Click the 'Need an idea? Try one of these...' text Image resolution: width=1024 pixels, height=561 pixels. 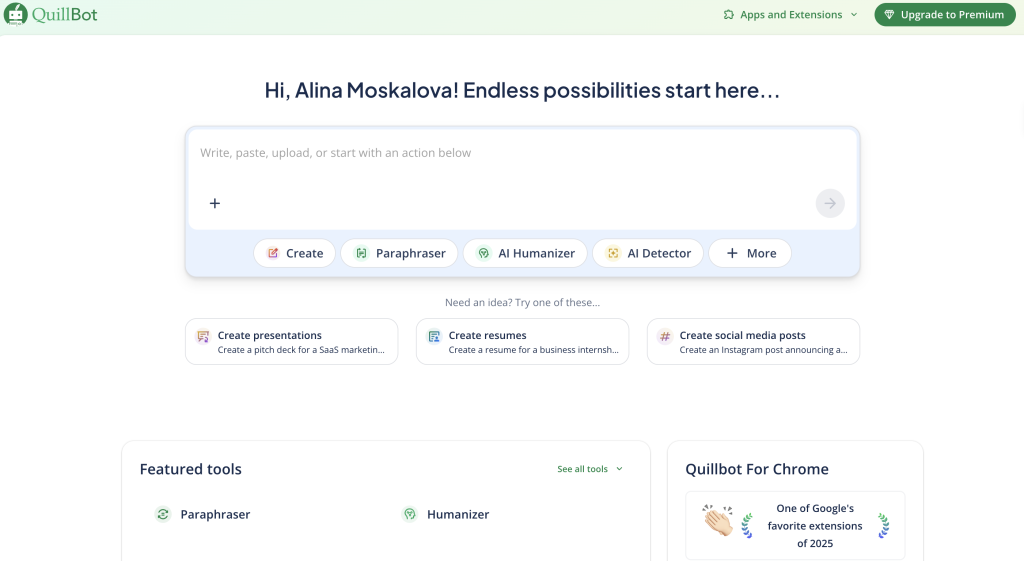click(522, 302)
